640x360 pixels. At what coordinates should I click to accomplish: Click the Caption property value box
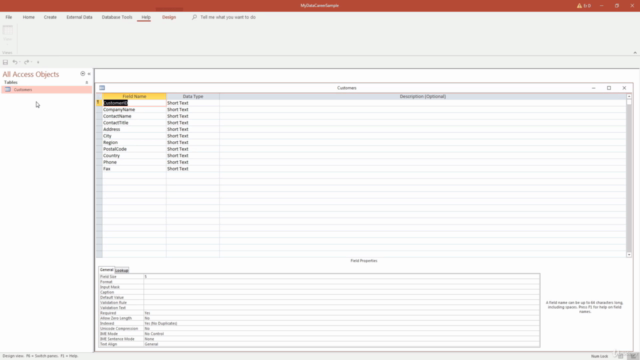coord(341,292)
